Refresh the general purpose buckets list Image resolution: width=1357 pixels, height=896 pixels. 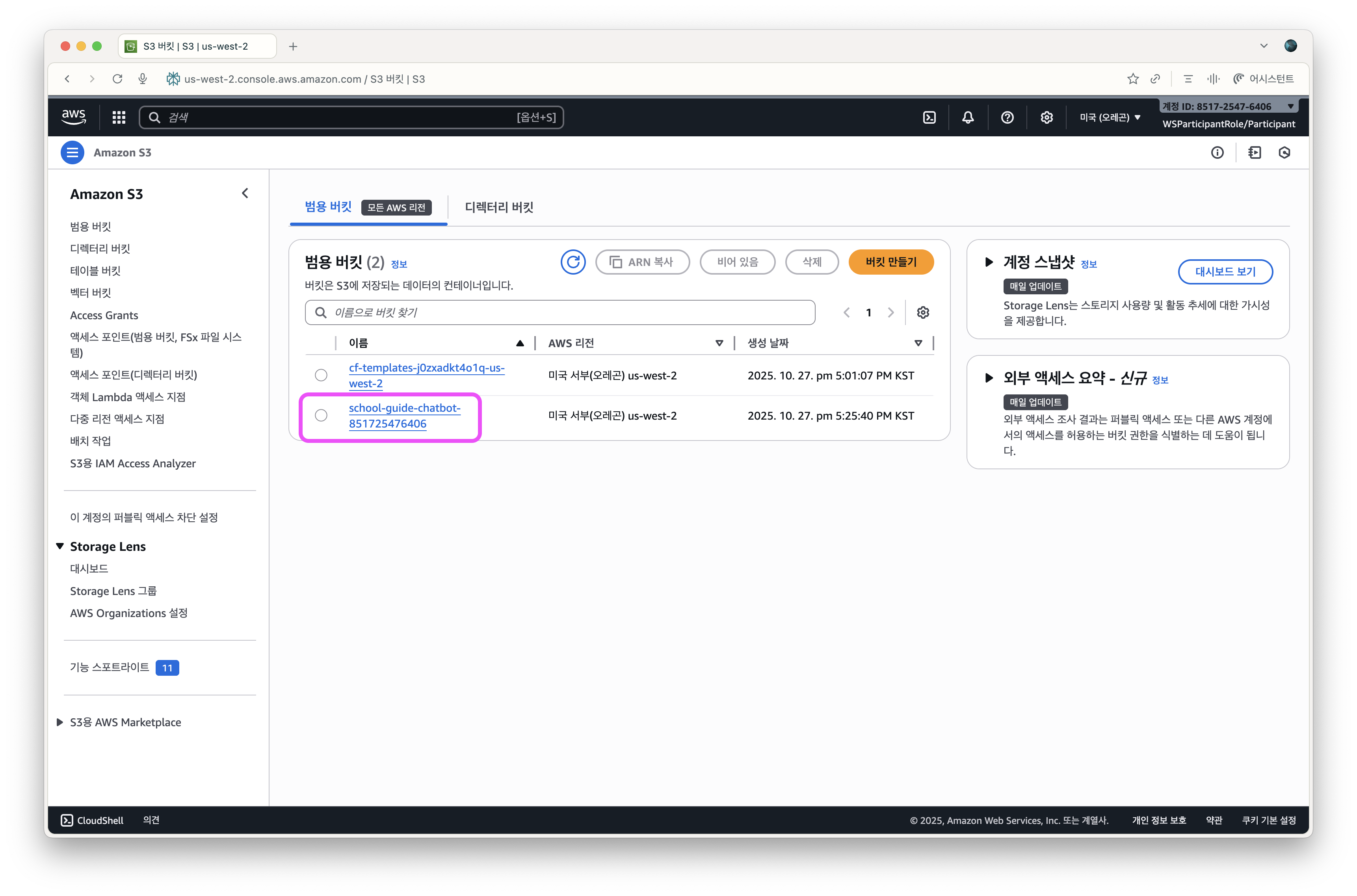point(573,262)
